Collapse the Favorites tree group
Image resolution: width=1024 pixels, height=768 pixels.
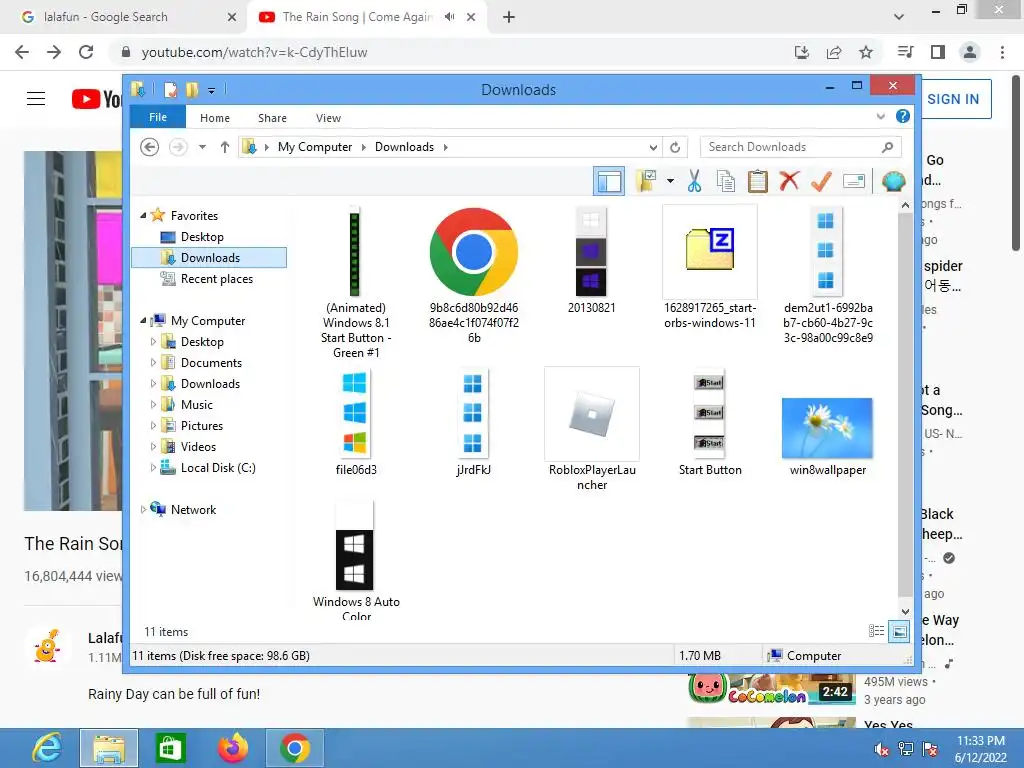(x=143, y=216)
